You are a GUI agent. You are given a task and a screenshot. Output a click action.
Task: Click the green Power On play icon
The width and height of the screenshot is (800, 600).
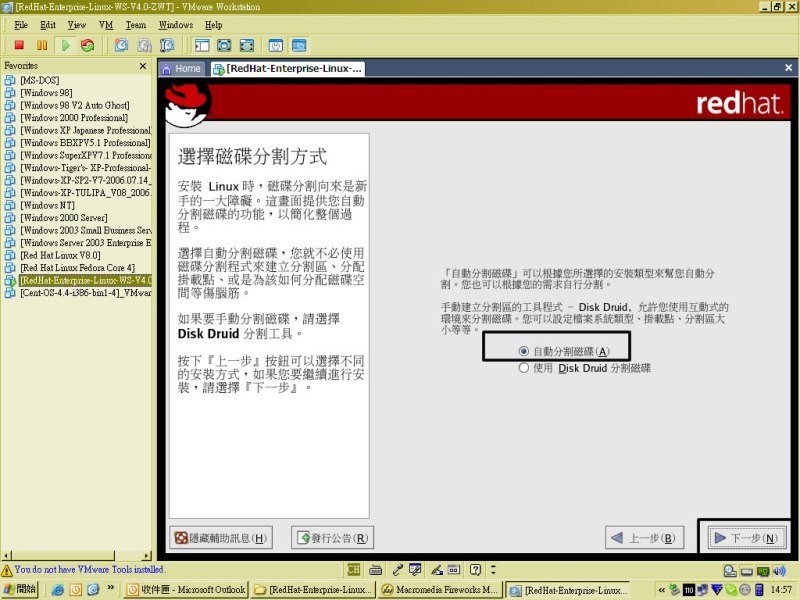(x=65, y=45)
